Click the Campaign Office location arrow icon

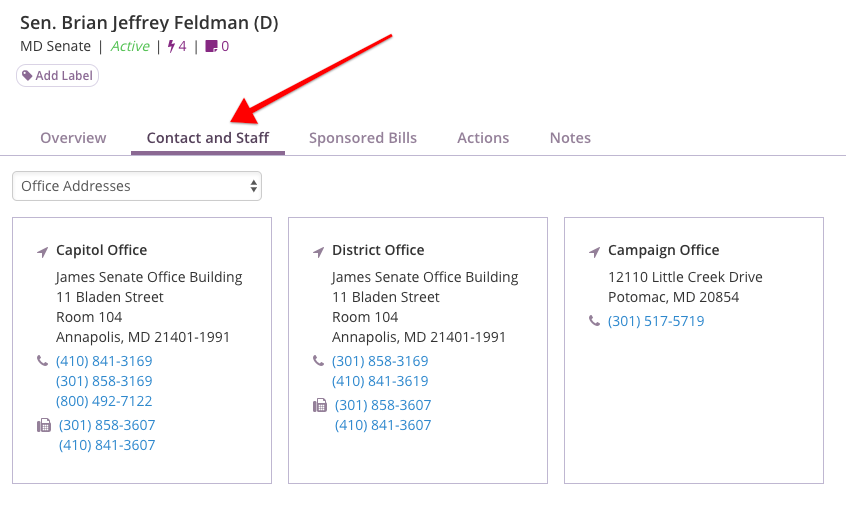pos(595,252)
